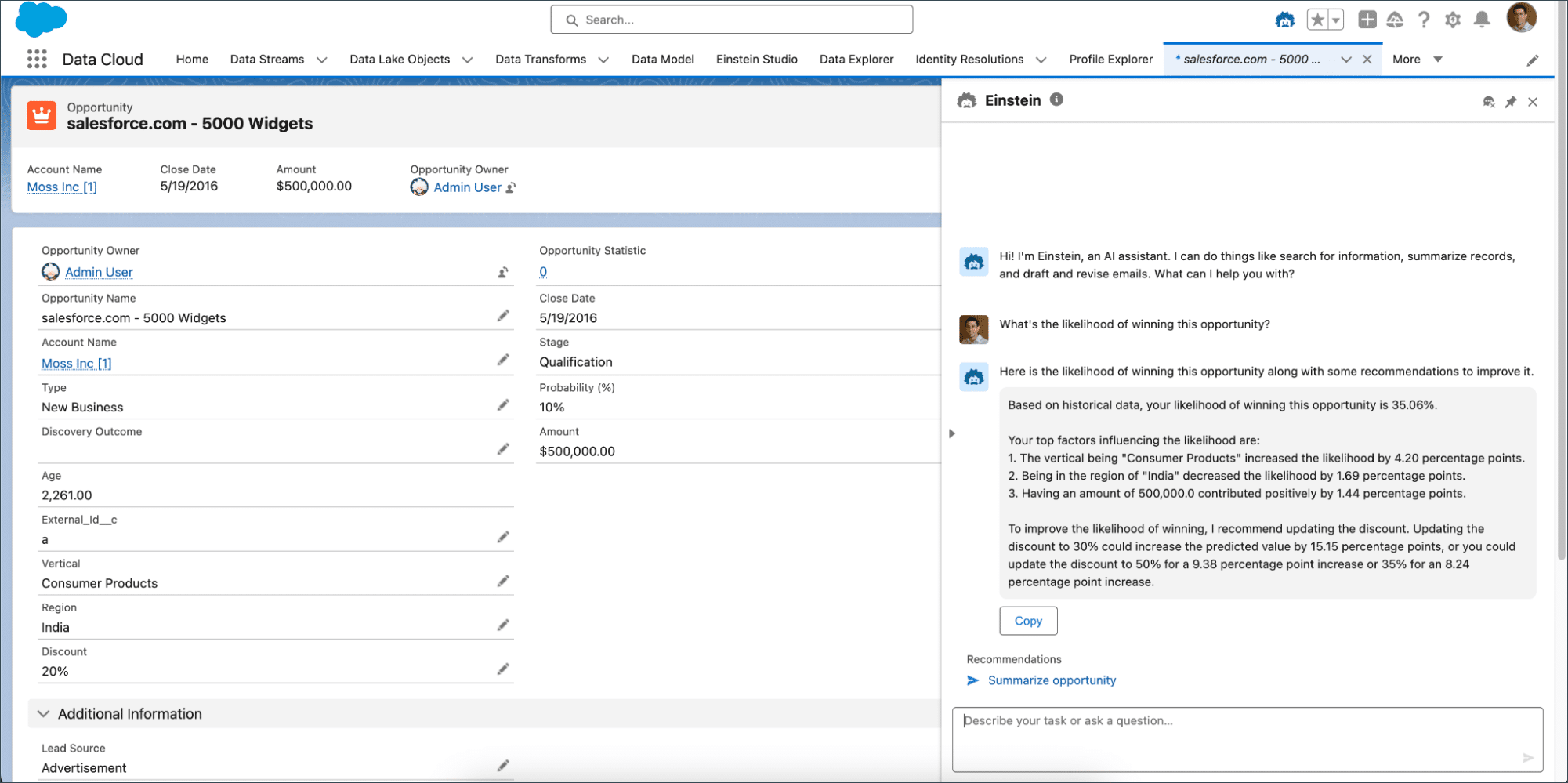Open Moss Inc [1] link in header
Screen dimensions: 1568x783
[x=62, y=187]
